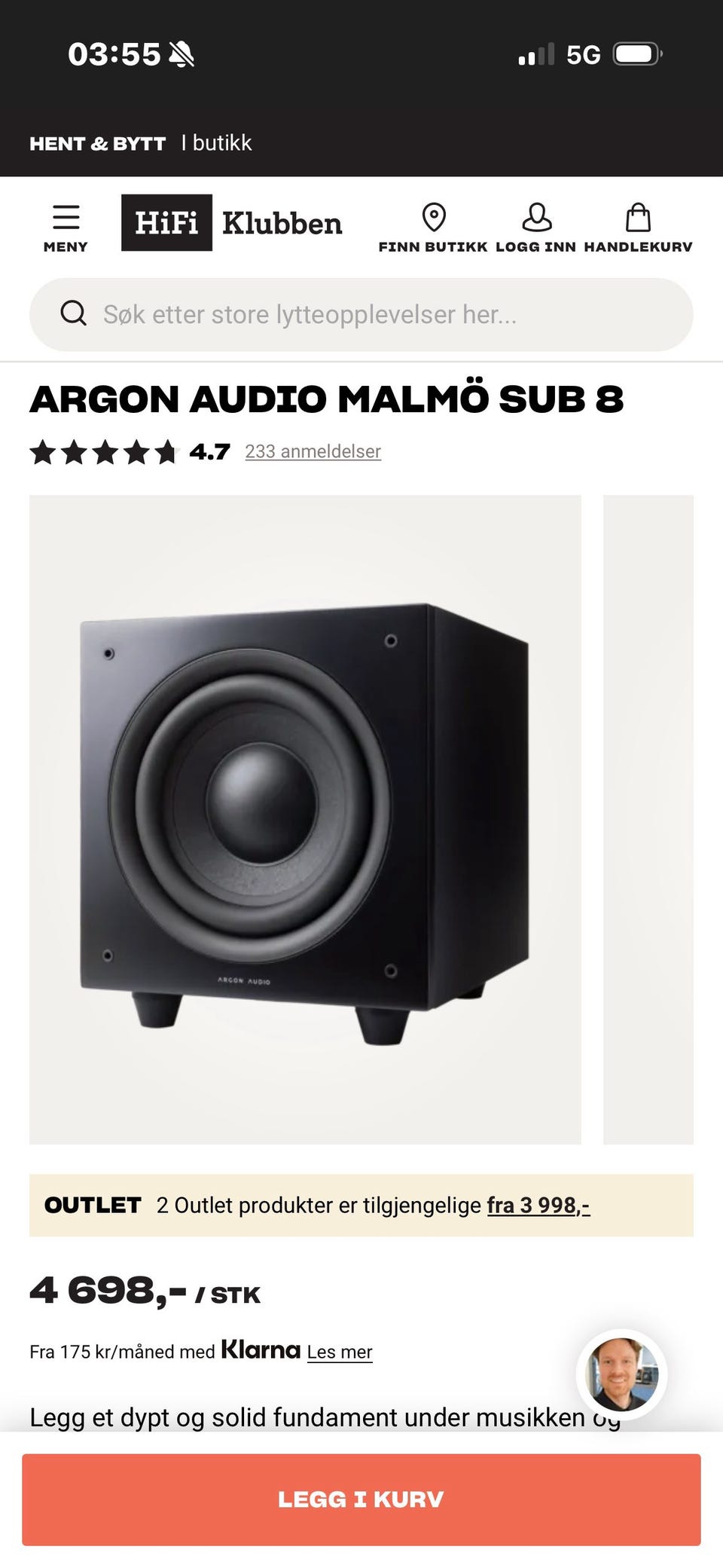
Task: Focus the 'Søk etter store lytteopplevelser' search field
Action: [361, 314]
